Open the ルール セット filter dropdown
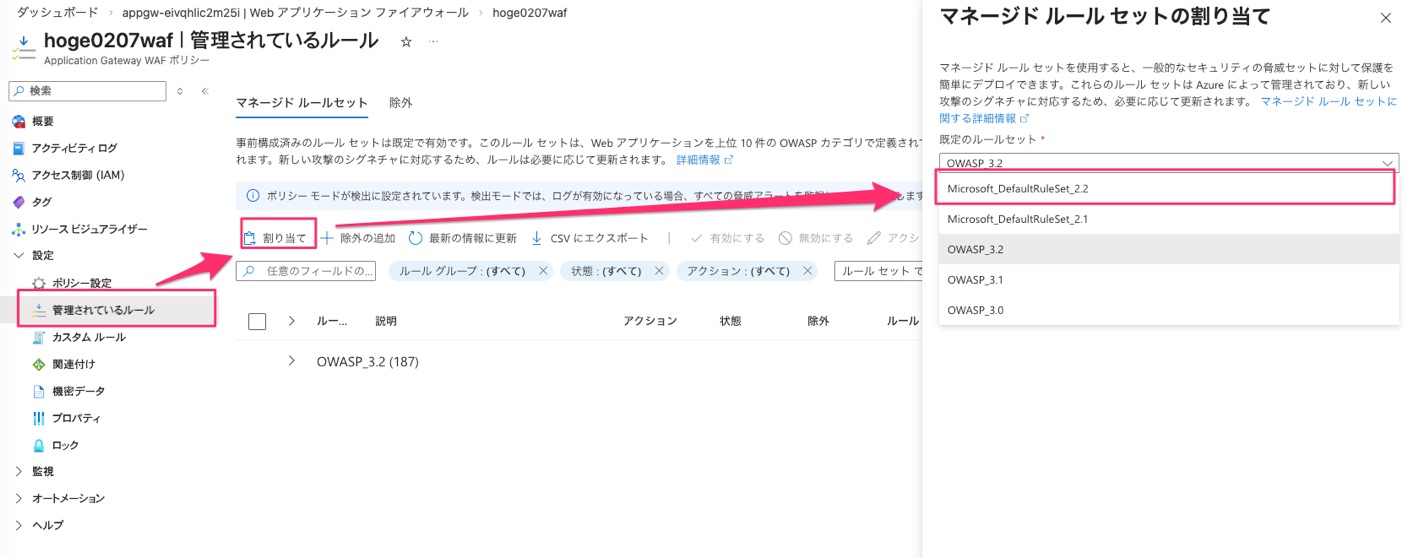The width and height of the screenshot is (1408, 558). coord(878,271)
